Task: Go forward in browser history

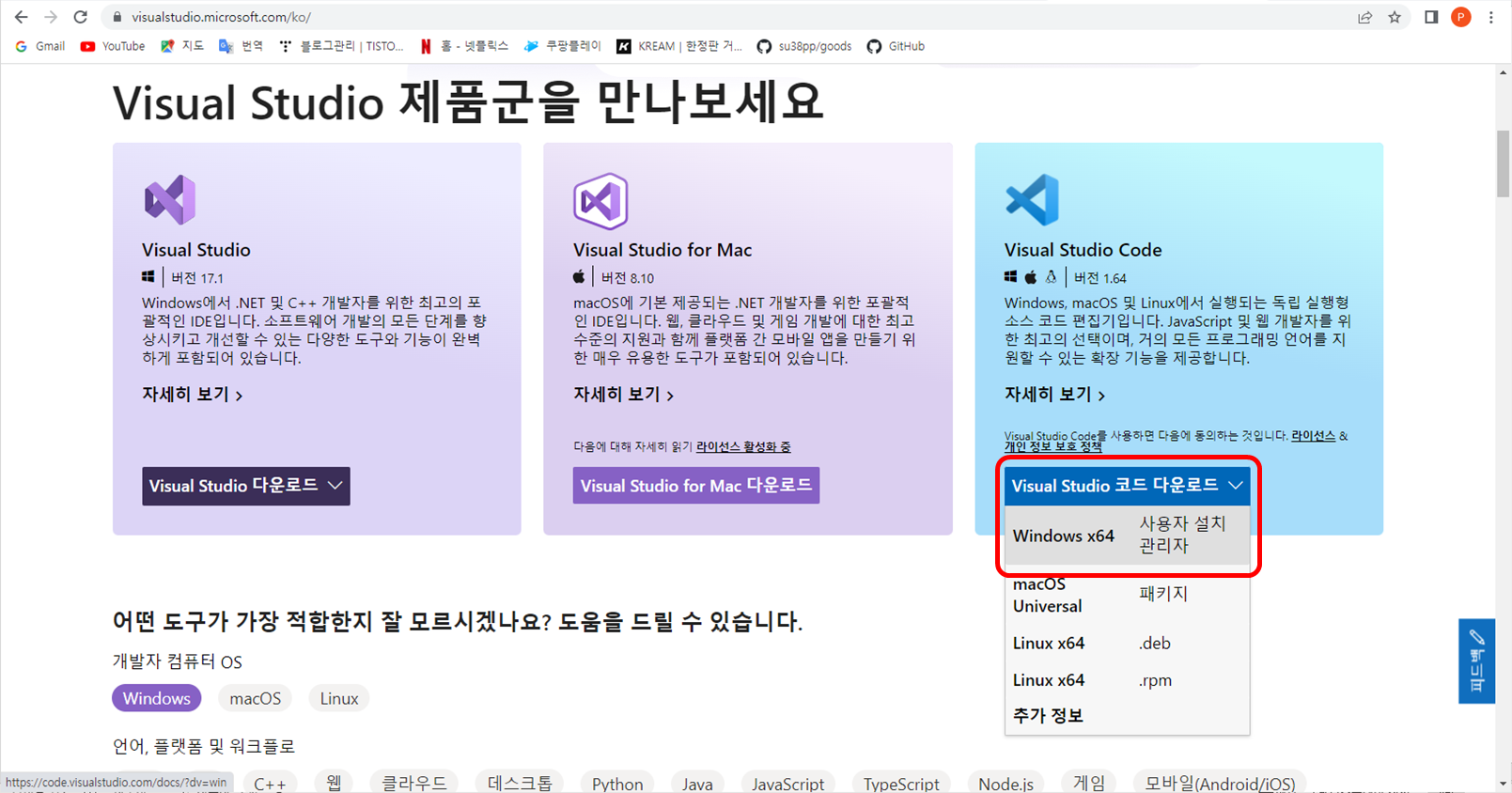Action: [x=51, y=17]
